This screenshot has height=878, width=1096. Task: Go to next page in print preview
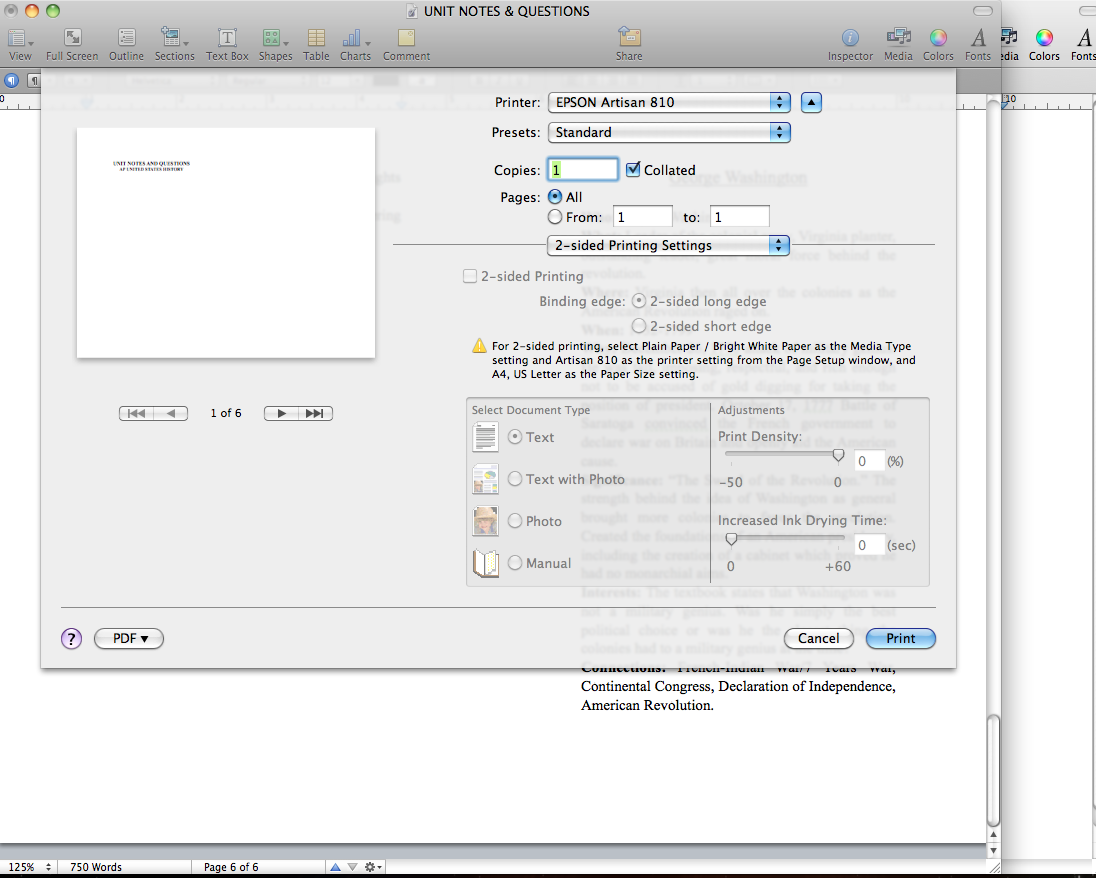pyautogui.click(x=281, y=413)
